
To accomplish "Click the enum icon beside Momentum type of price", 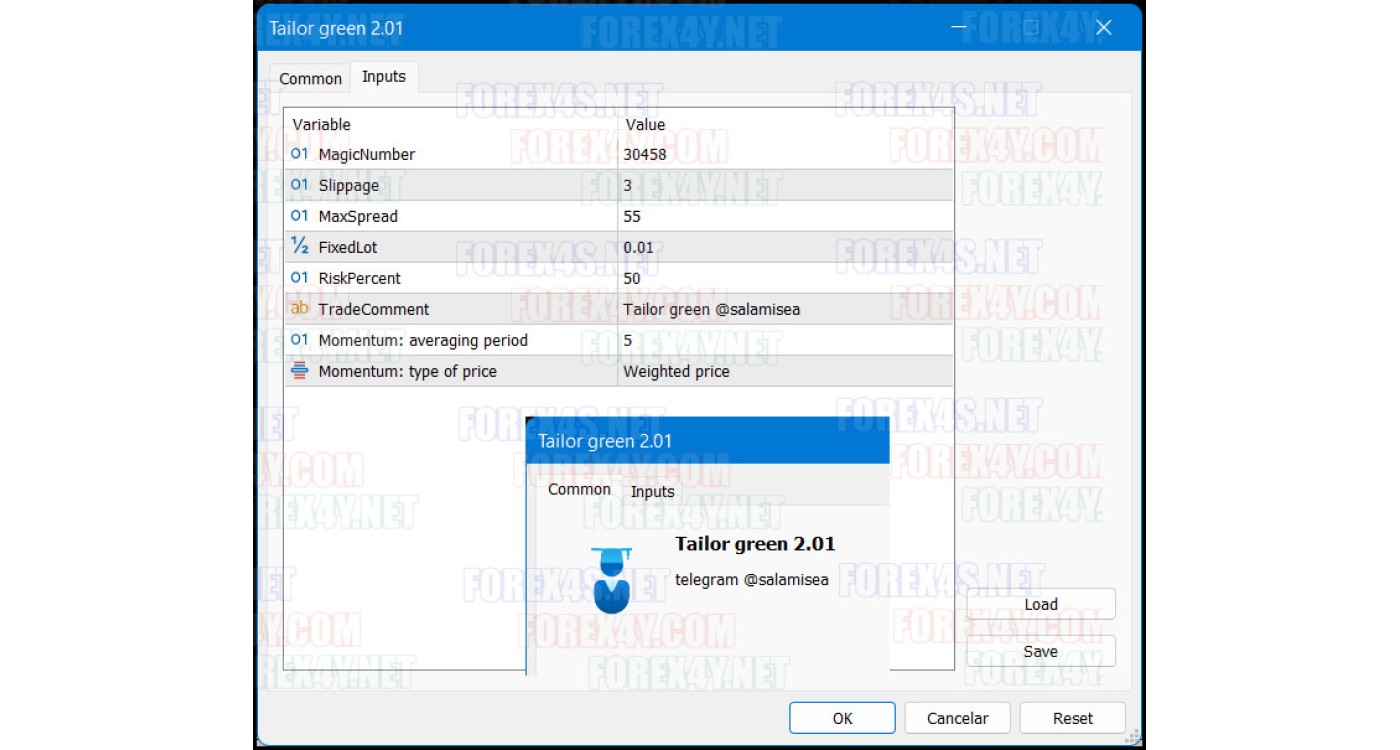I will tap(299, 371).
